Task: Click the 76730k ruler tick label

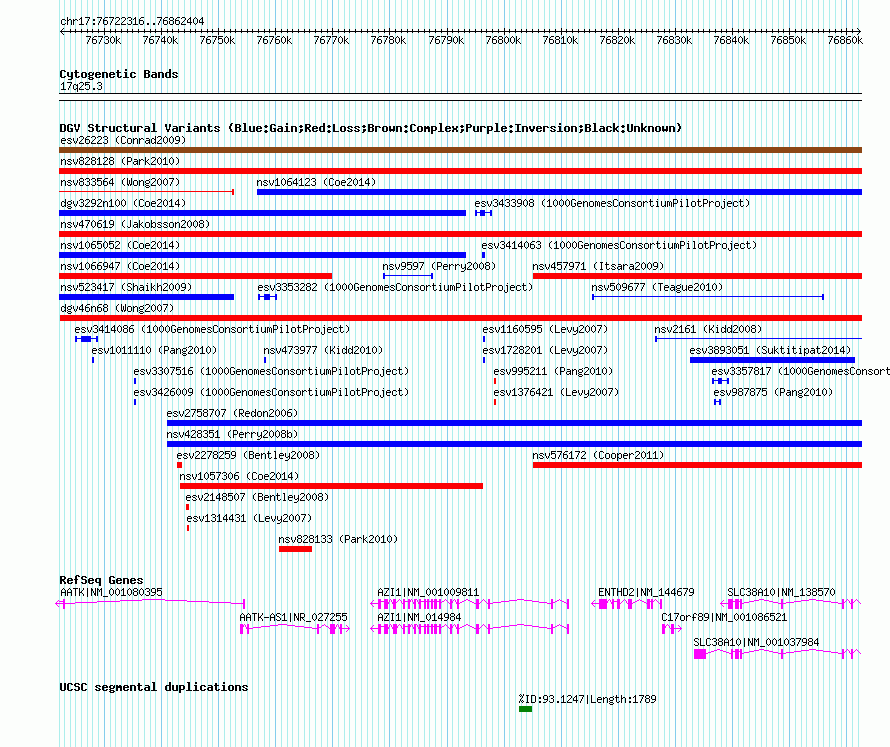Action: click(103, 40)
